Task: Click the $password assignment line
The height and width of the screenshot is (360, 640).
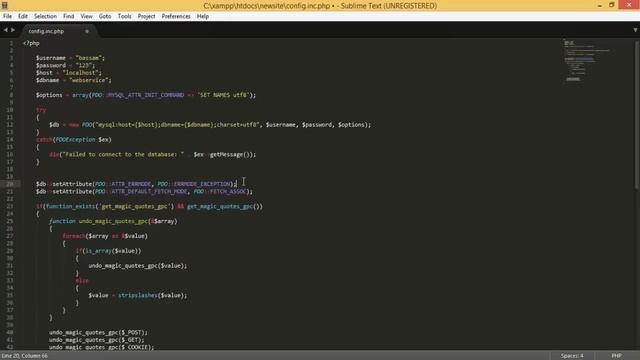Action: [65, 65]
